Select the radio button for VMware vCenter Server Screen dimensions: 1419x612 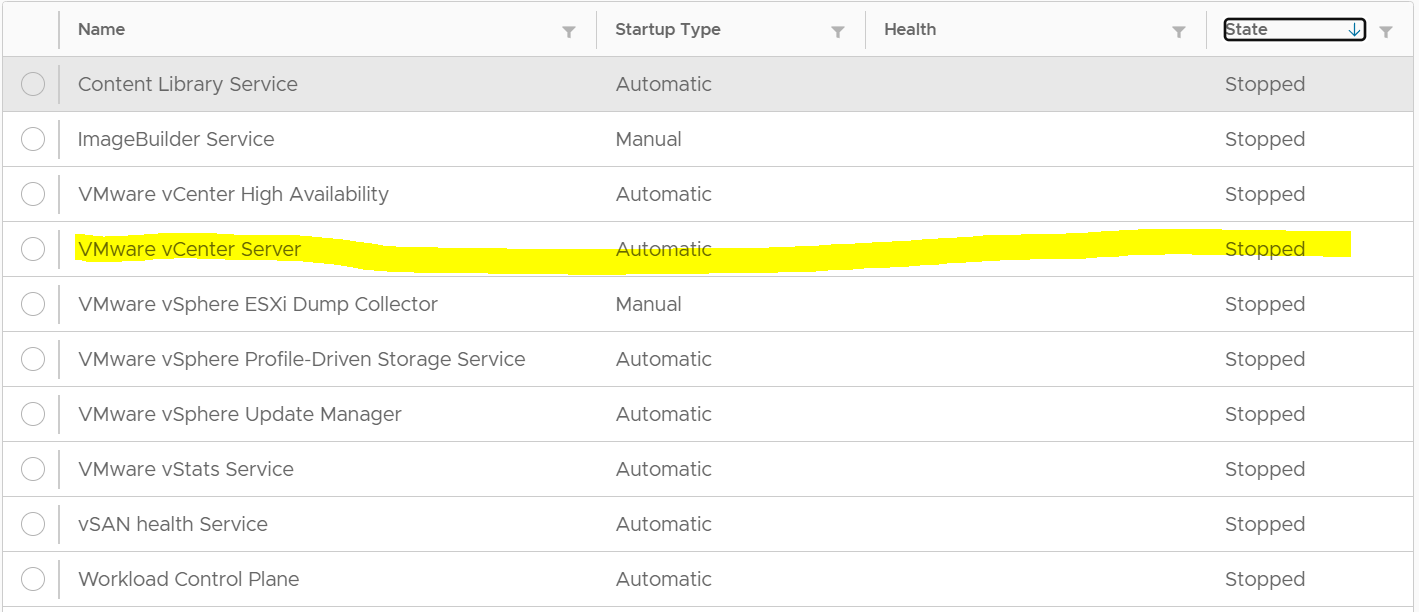(x=33, y=248)
